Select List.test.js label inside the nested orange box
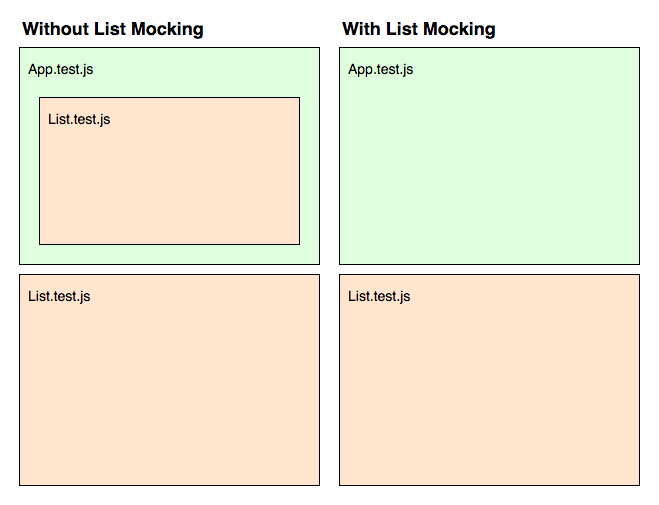Viewport: 659px width, 505px height. click(79, 119)
